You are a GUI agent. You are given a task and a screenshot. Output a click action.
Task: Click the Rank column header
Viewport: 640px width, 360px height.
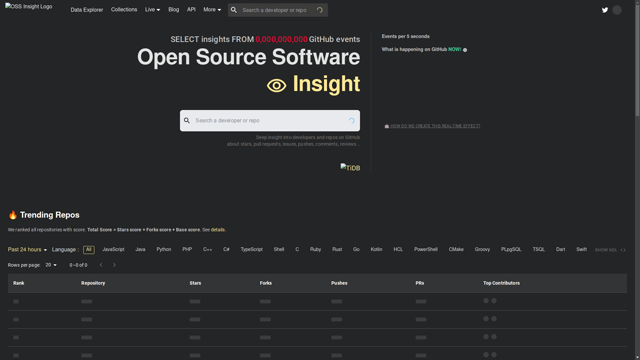(x=18, y=283)
